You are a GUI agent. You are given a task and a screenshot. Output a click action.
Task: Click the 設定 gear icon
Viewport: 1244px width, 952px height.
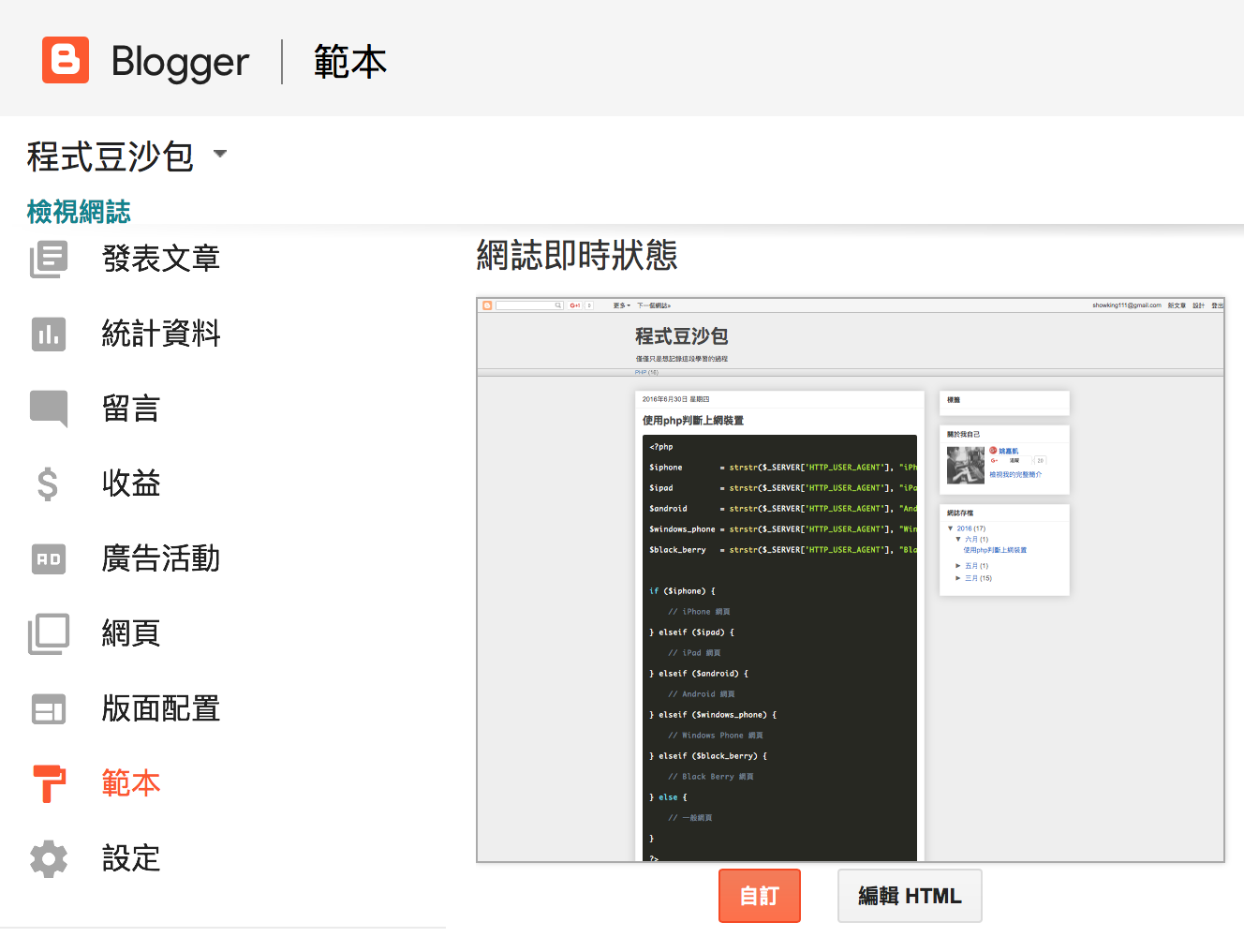coord(49,859)
